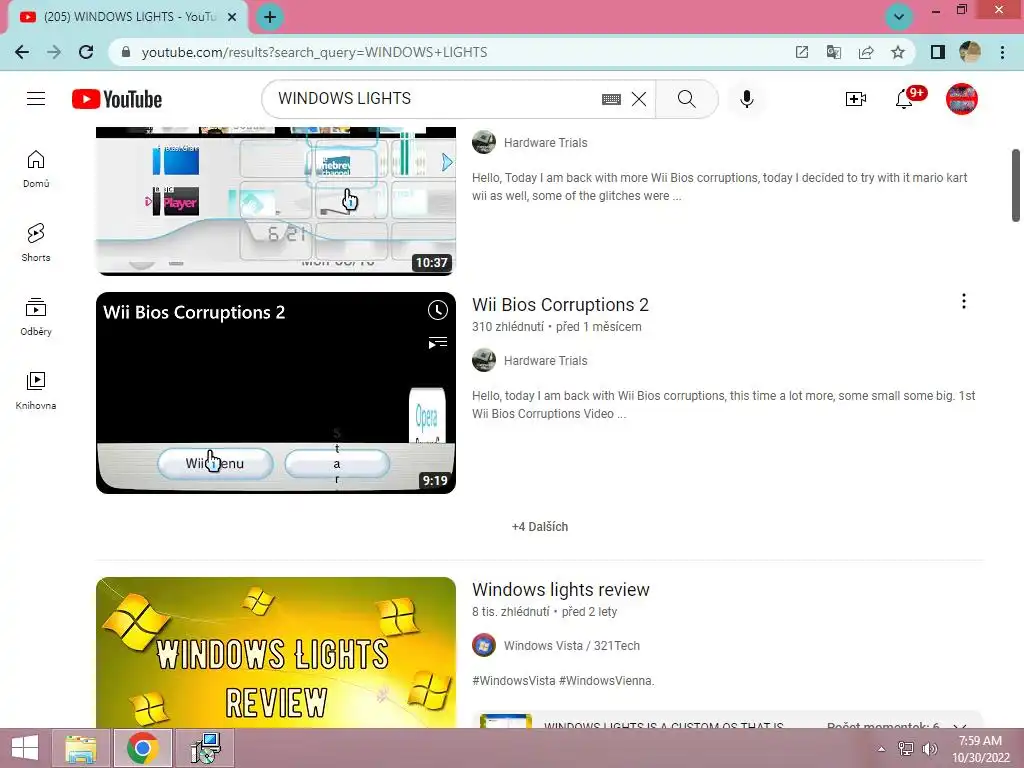Open the YouTube account avatar
The image size is (1024, 768).
(x=962, y=99)
